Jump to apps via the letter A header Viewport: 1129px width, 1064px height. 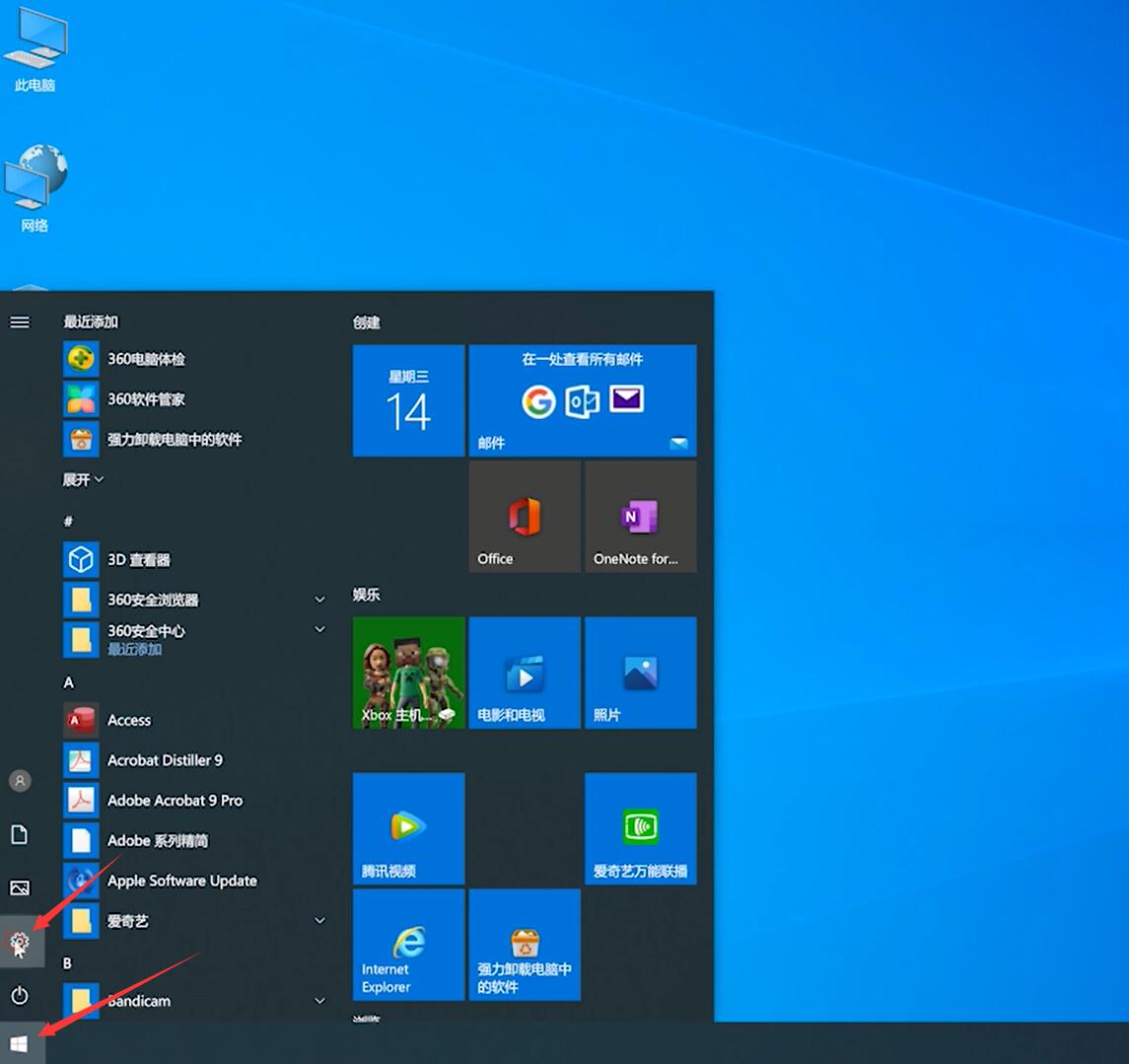tap(68, 681)
